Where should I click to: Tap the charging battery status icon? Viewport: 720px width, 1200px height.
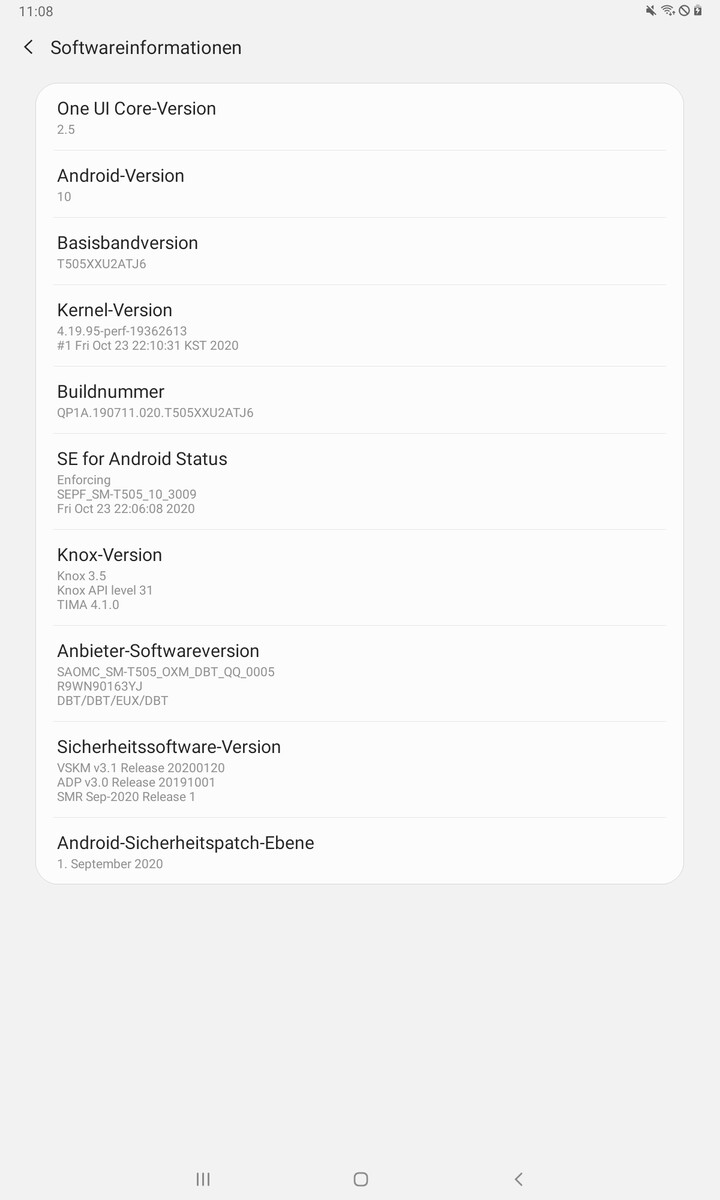[x=697, y=11]
